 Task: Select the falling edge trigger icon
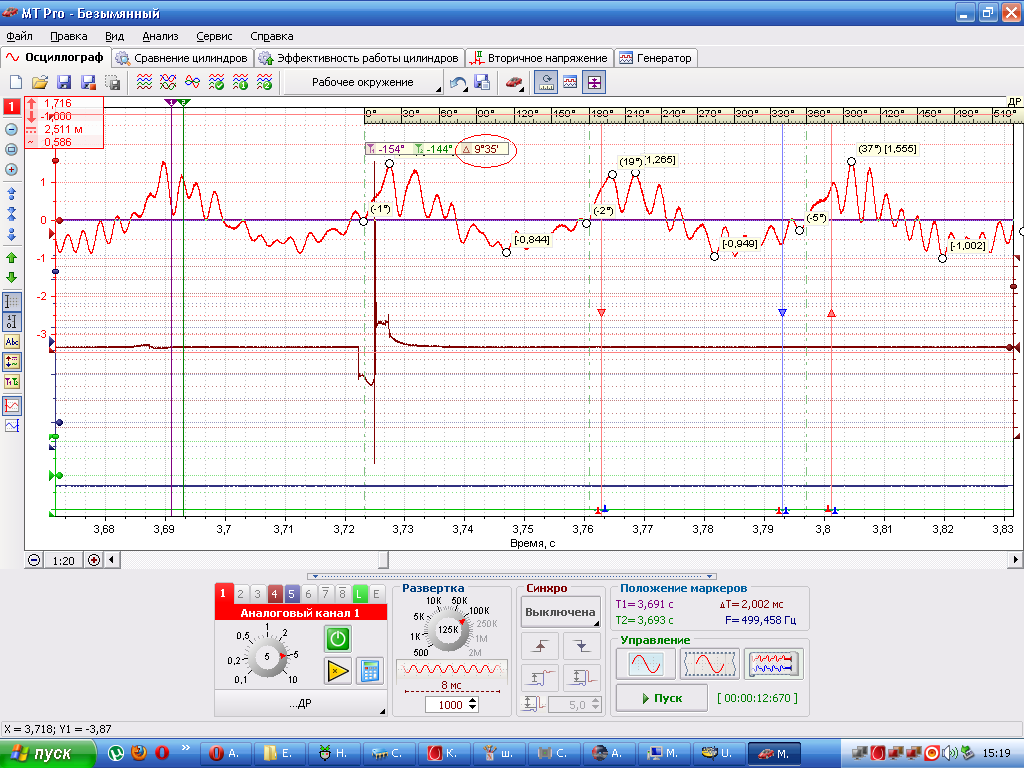[x=581, y=646]
